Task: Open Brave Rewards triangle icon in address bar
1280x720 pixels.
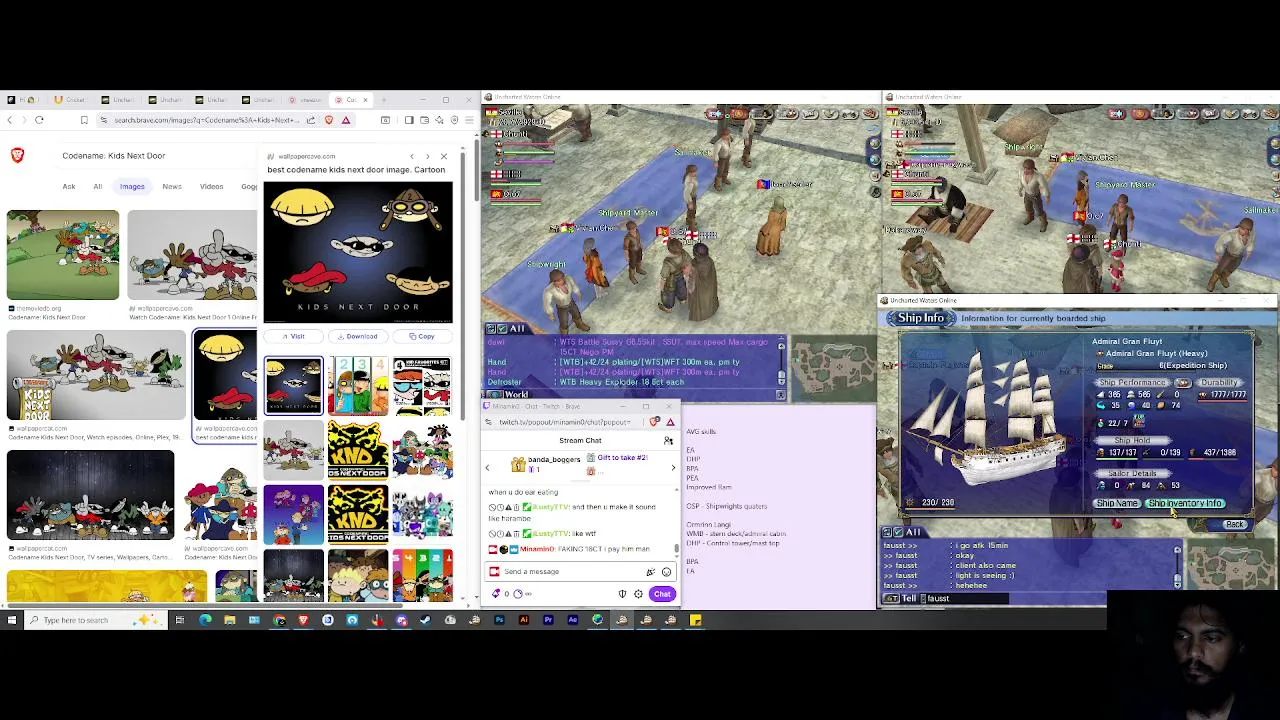Action: tap(346, 120)
